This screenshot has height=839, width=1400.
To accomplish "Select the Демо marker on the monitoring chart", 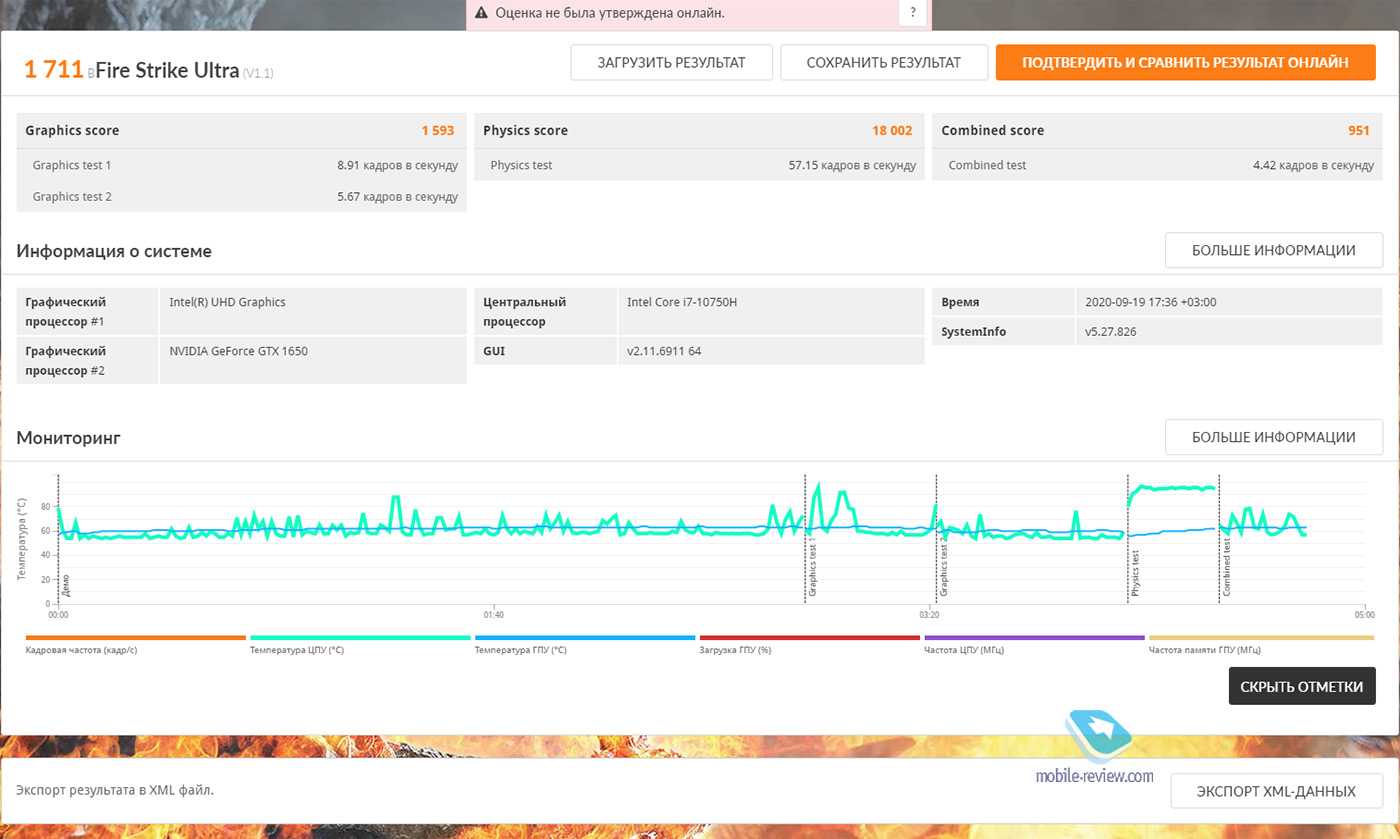I will tap(65, 585).
